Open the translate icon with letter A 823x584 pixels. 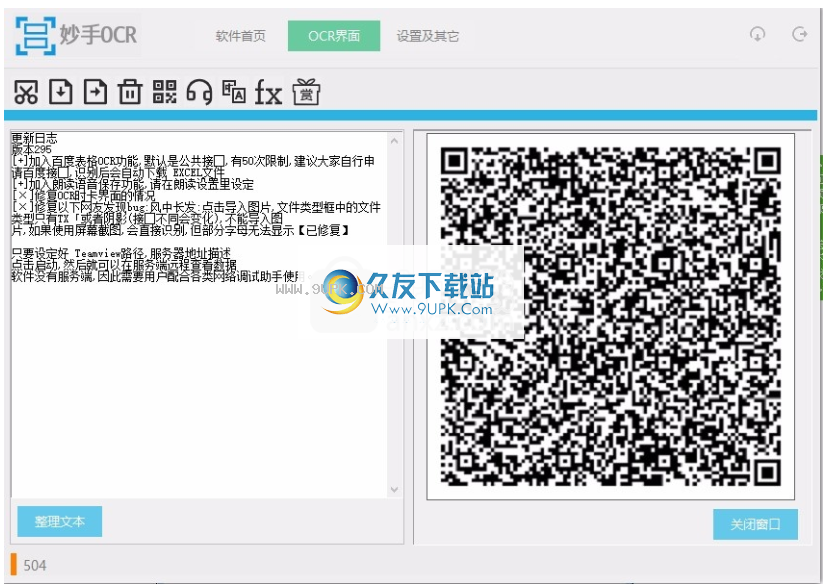click(234, 91)
